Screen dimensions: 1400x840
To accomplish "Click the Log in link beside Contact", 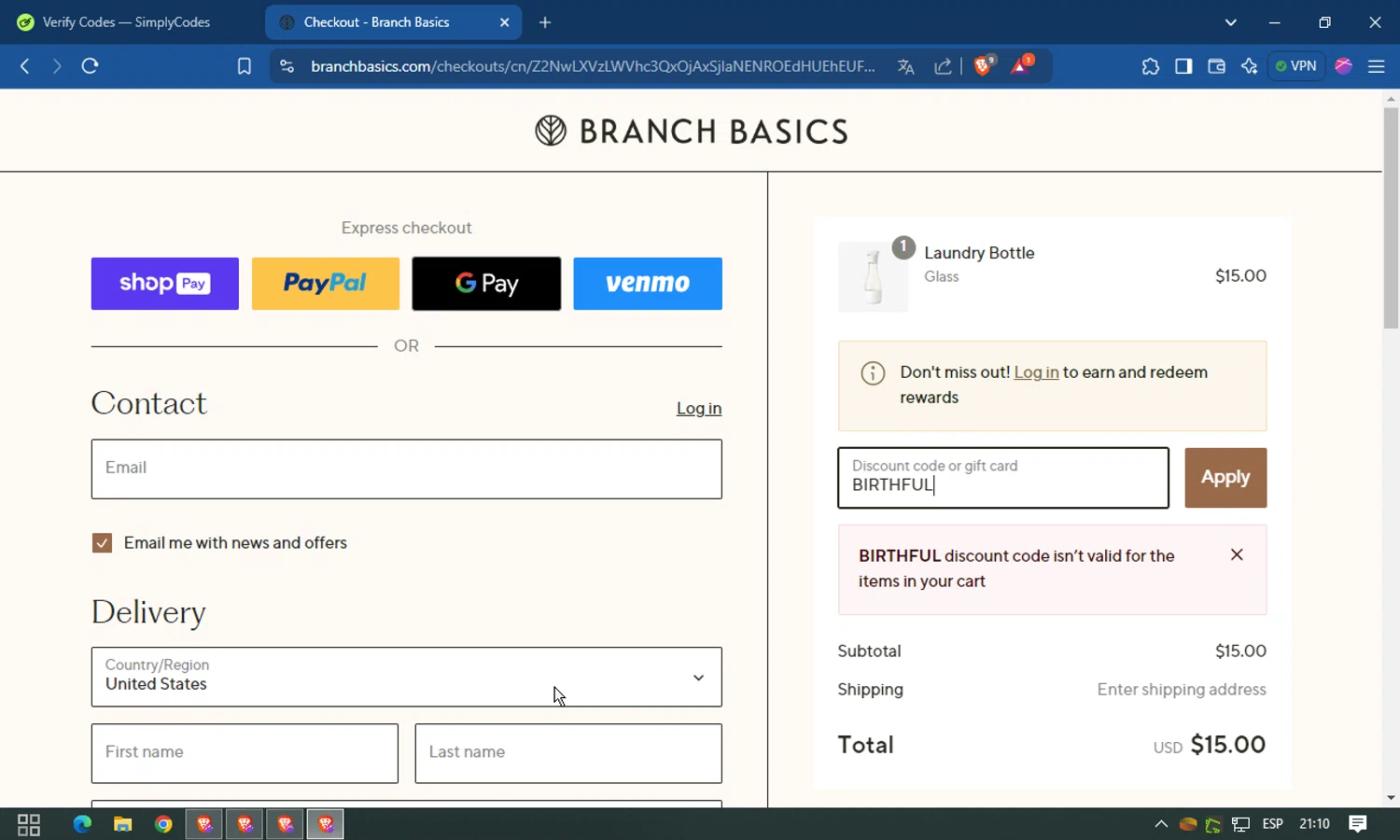I will coord(699,409).
